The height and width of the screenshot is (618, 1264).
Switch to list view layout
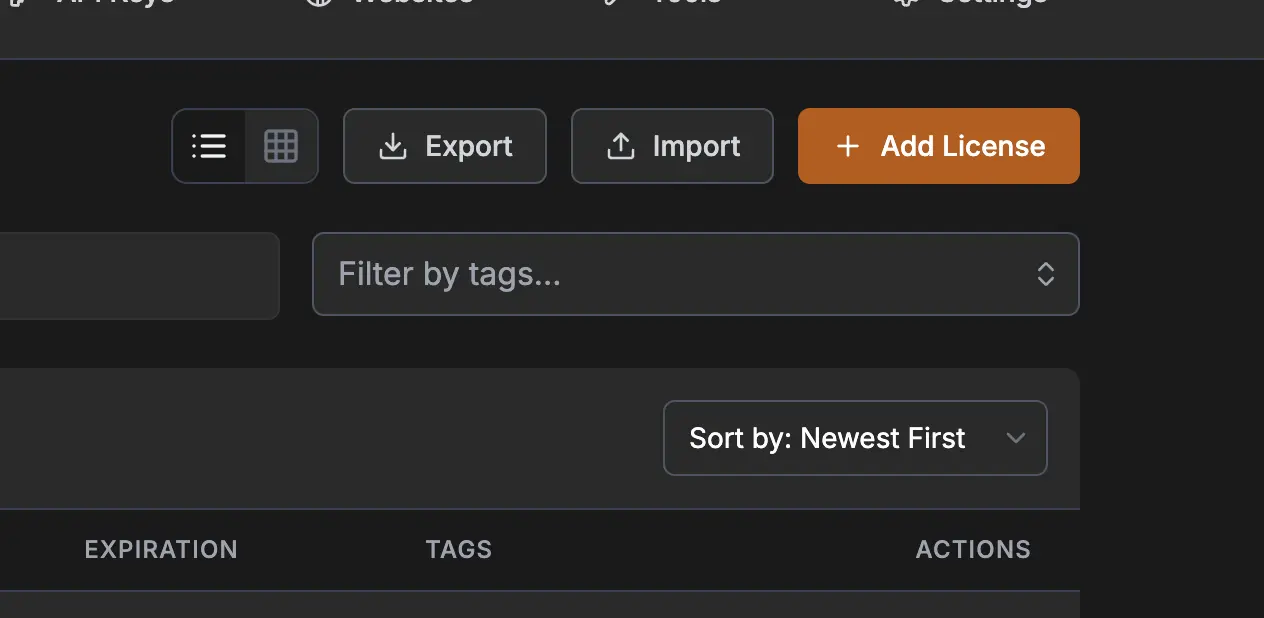tap(209, 146)
